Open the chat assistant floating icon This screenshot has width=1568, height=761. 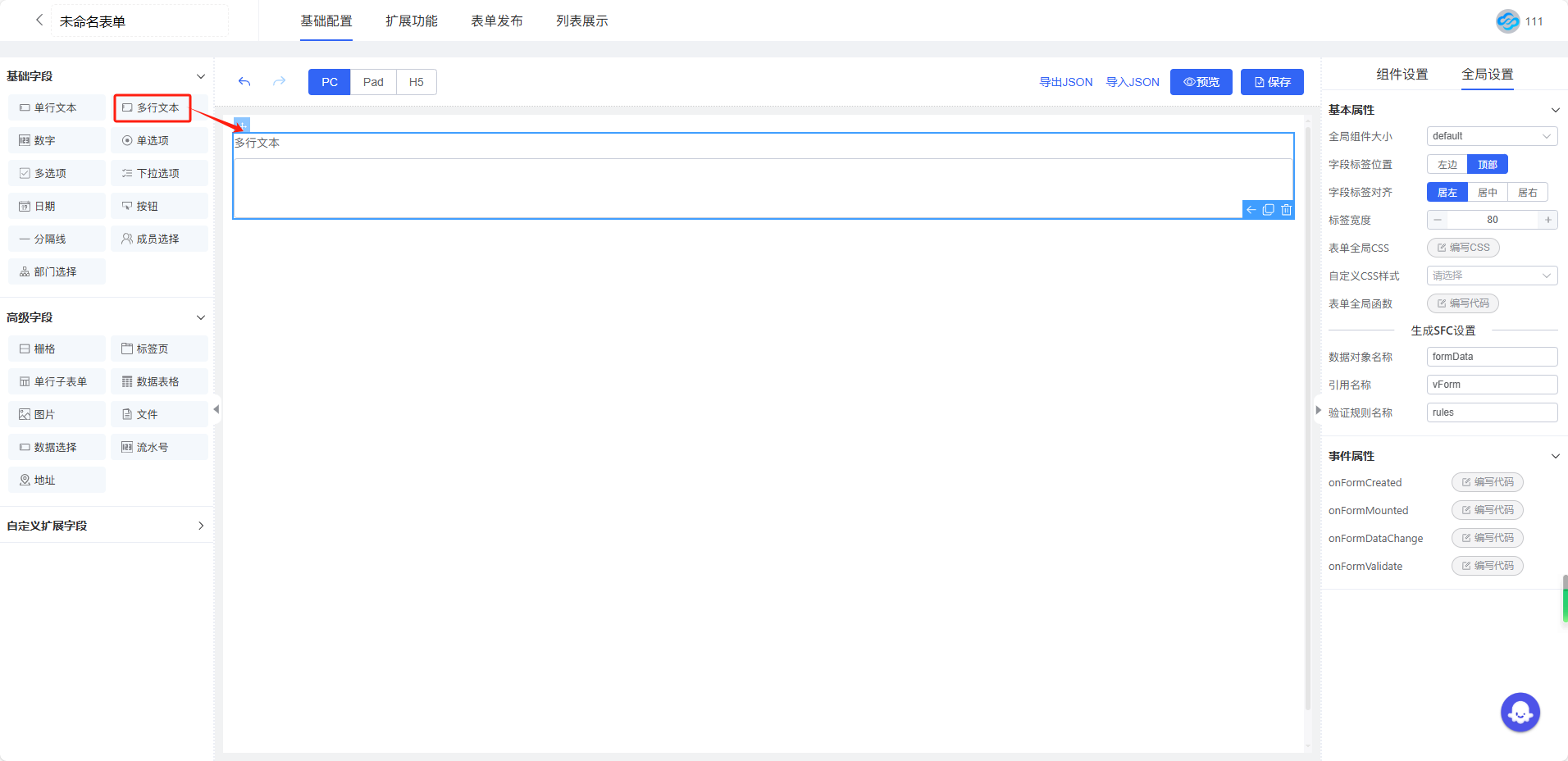(x=1520, y=713)
